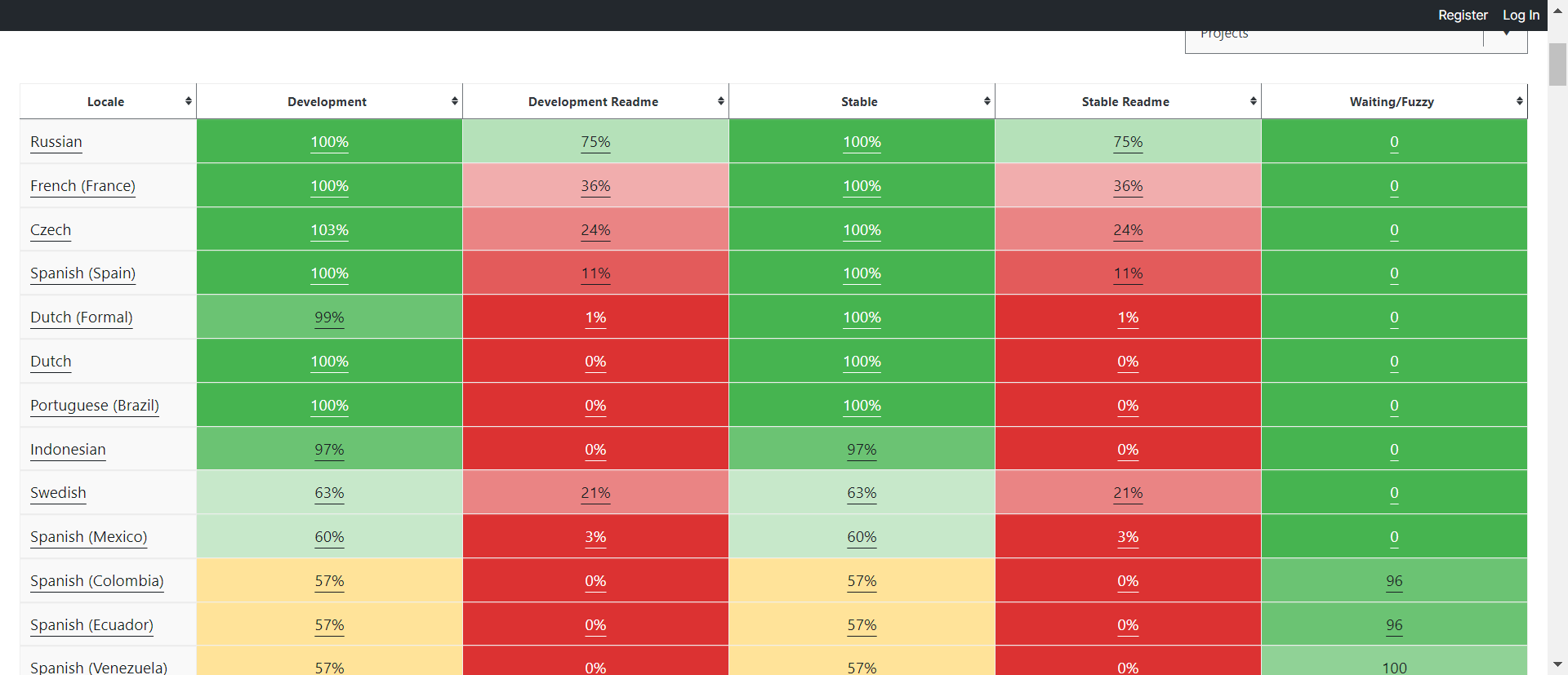
Task: Sort by Stable Readme arrows icon
Action: pyautogui.click(x=1254, y=101)
